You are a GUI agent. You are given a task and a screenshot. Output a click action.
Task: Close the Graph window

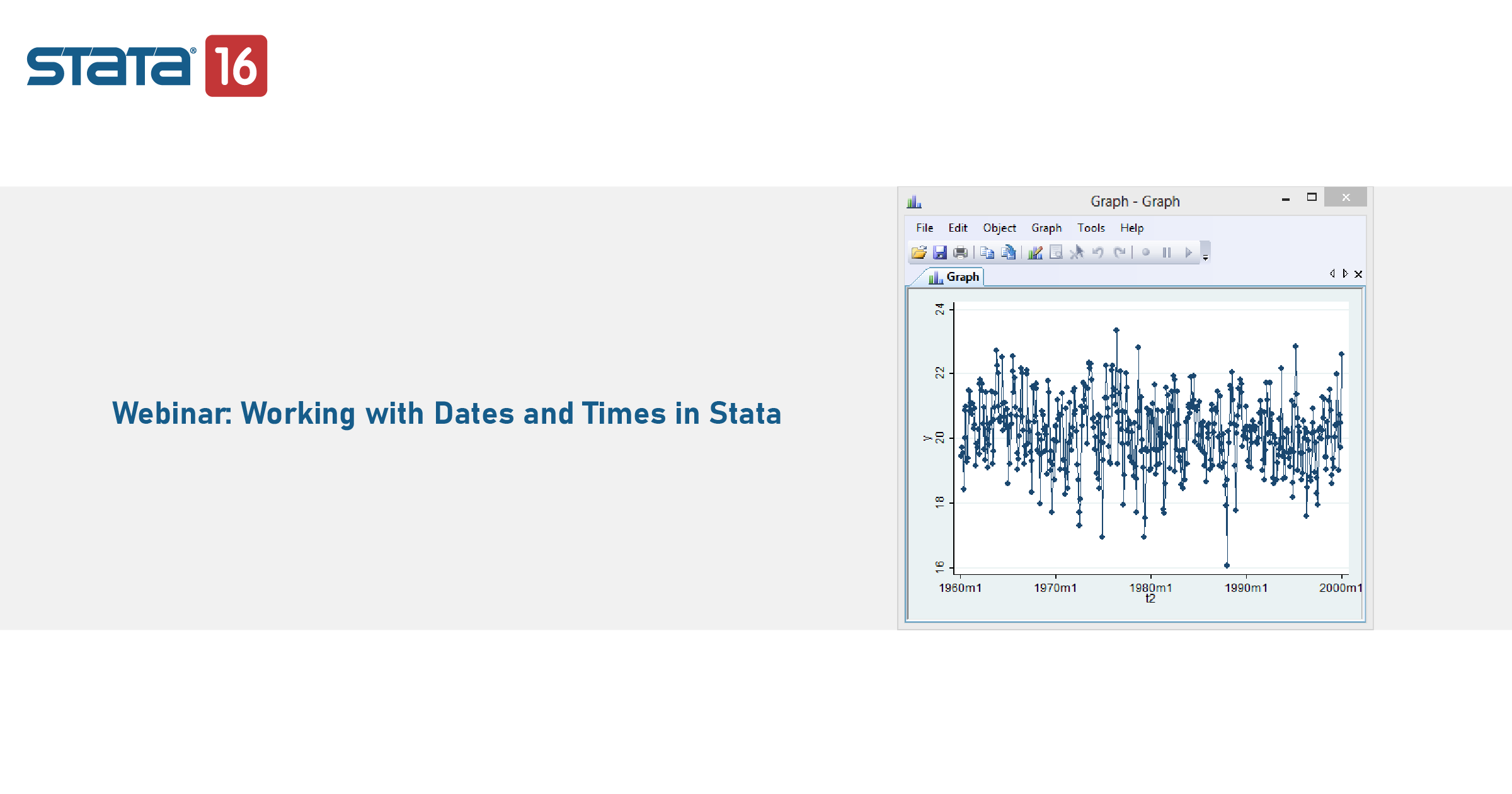1346,197
